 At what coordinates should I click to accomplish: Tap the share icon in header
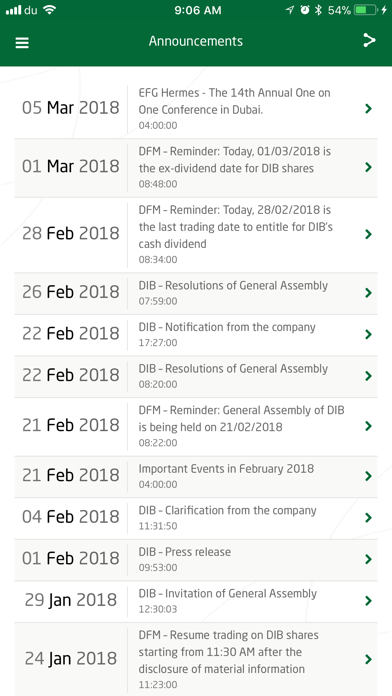[x=369, y=40]
